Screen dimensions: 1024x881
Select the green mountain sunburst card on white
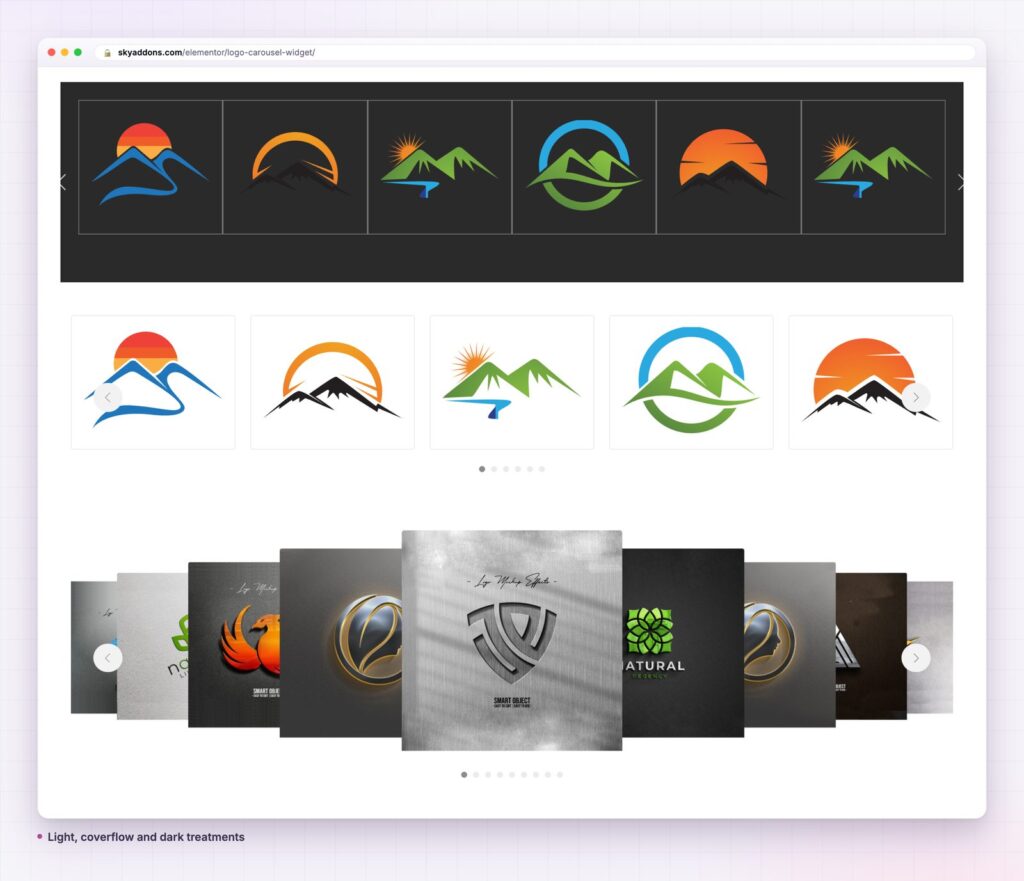[512, 383]
